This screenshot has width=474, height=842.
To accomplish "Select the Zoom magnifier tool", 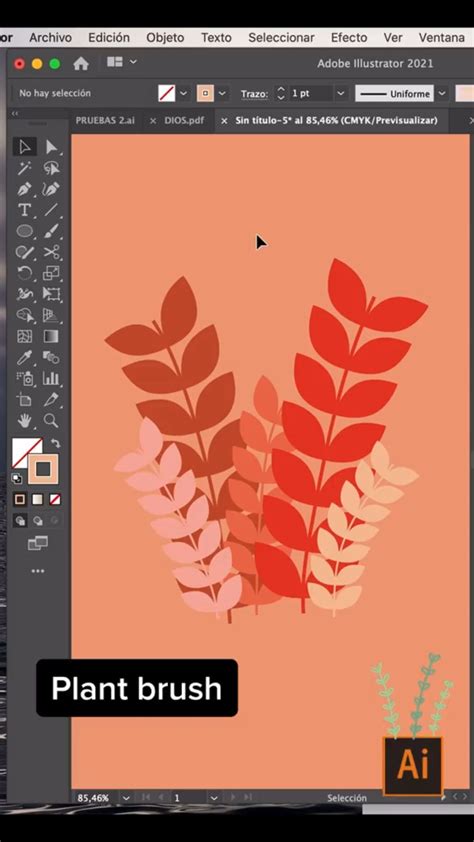I will click(x=52, y=420).
